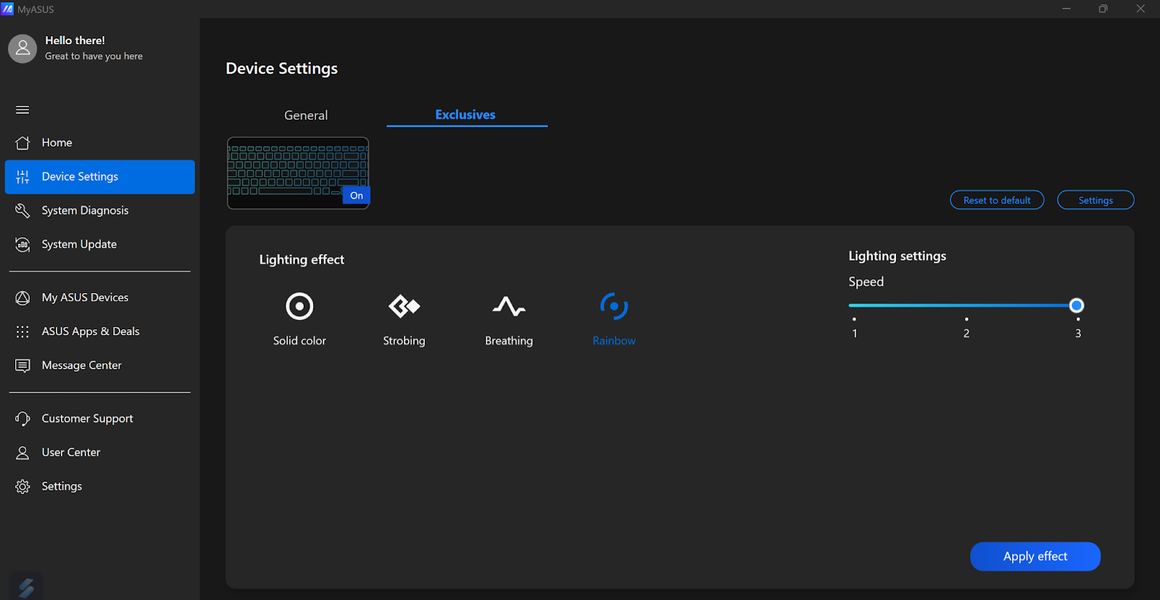Click the Strobing label
Screen dimensions: 1160x600
404,341
